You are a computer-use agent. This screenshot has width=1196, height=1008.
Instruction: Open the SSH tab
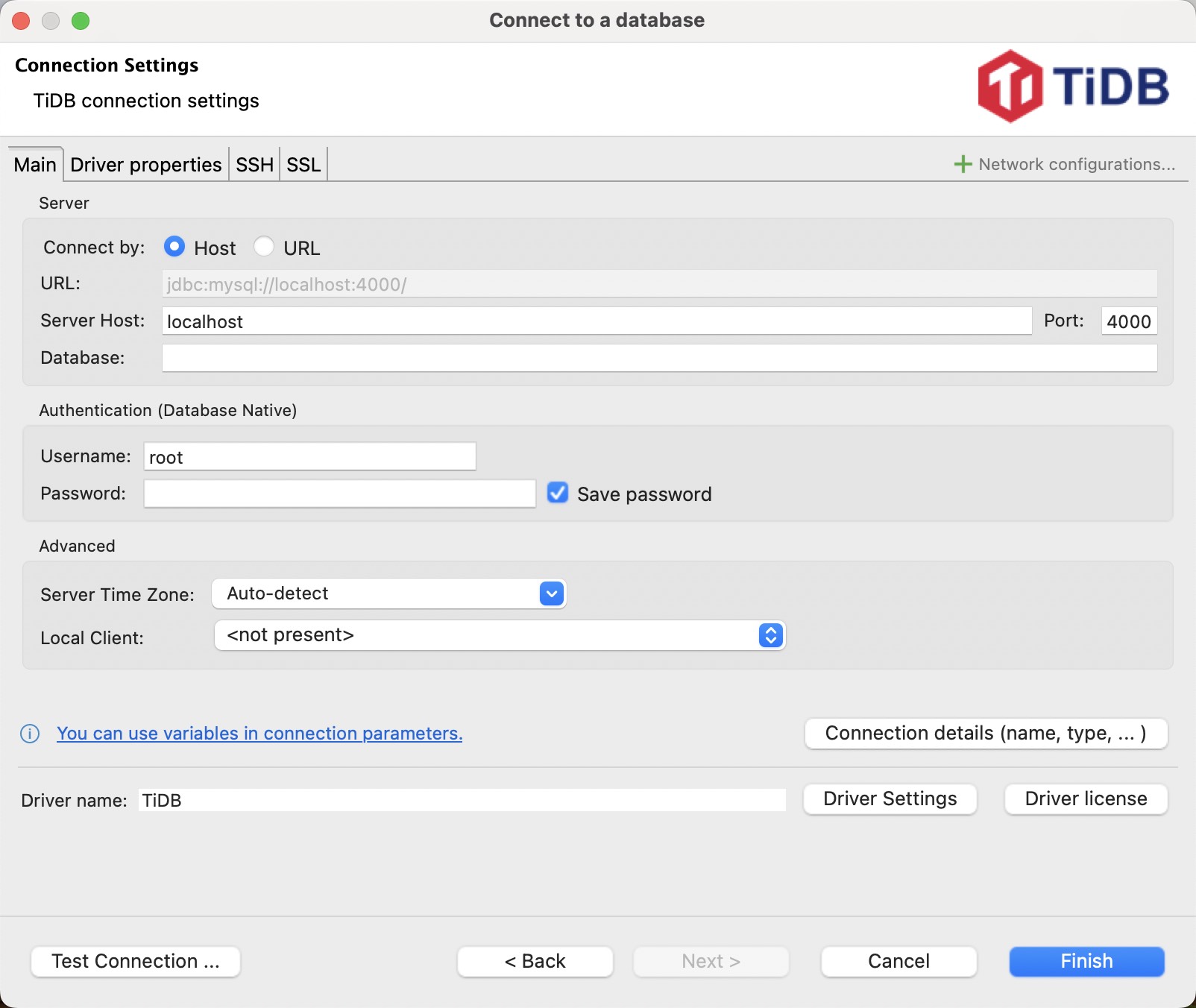(x=254, y=165)
